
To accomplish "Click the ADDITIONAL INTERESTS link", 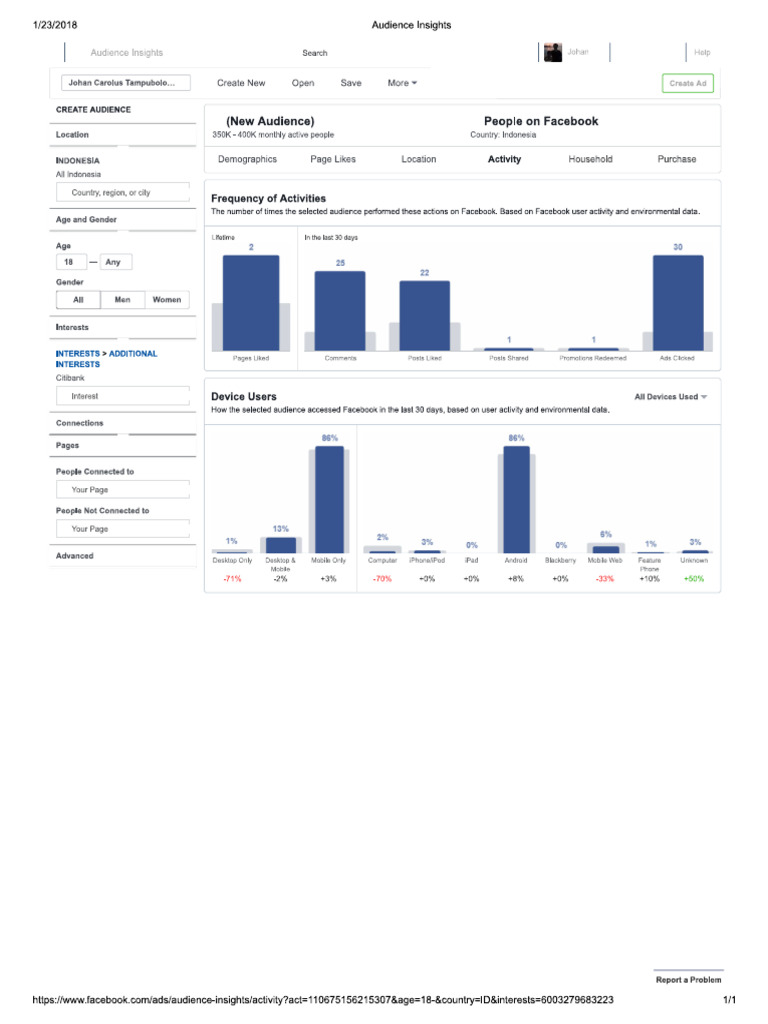I will tap(106, 359).
